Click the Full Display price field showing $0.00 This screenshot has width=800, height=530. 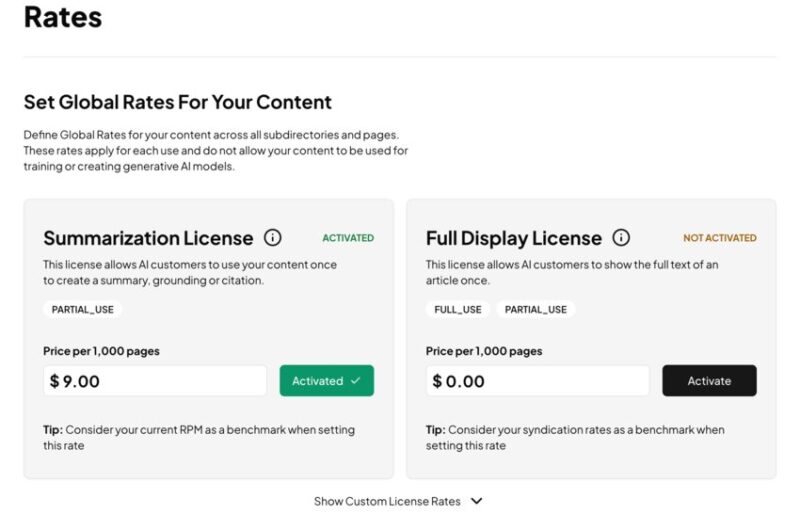[x=538, y=381]
